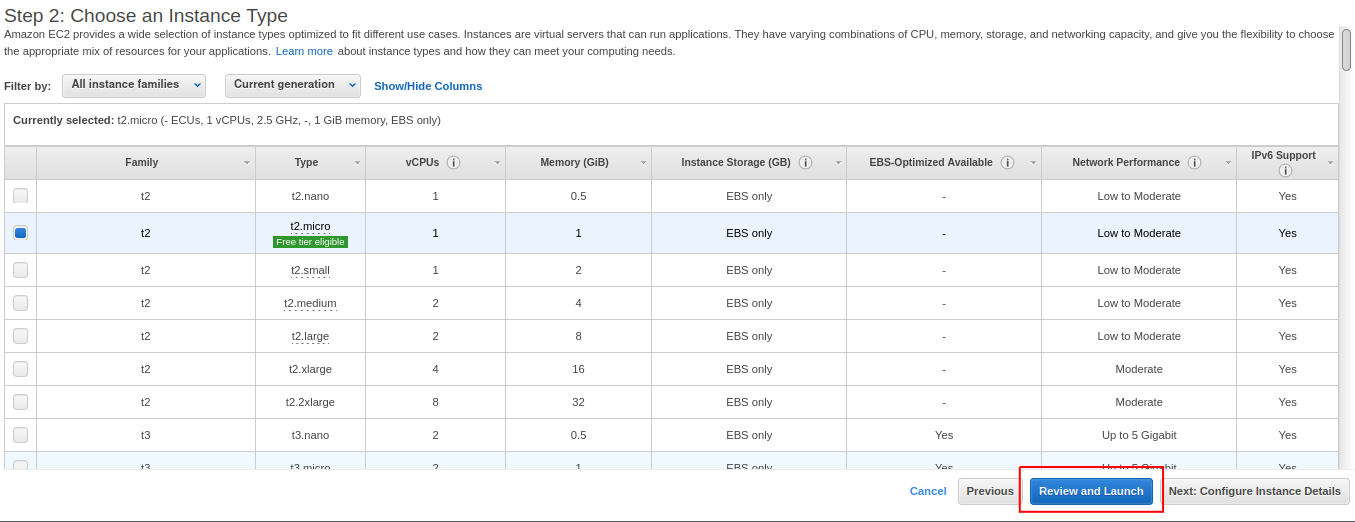The width and height of the screenshot is (1355, 522).
Task: Click the Instance Storage info icon
Action: (x=805, y=163)
